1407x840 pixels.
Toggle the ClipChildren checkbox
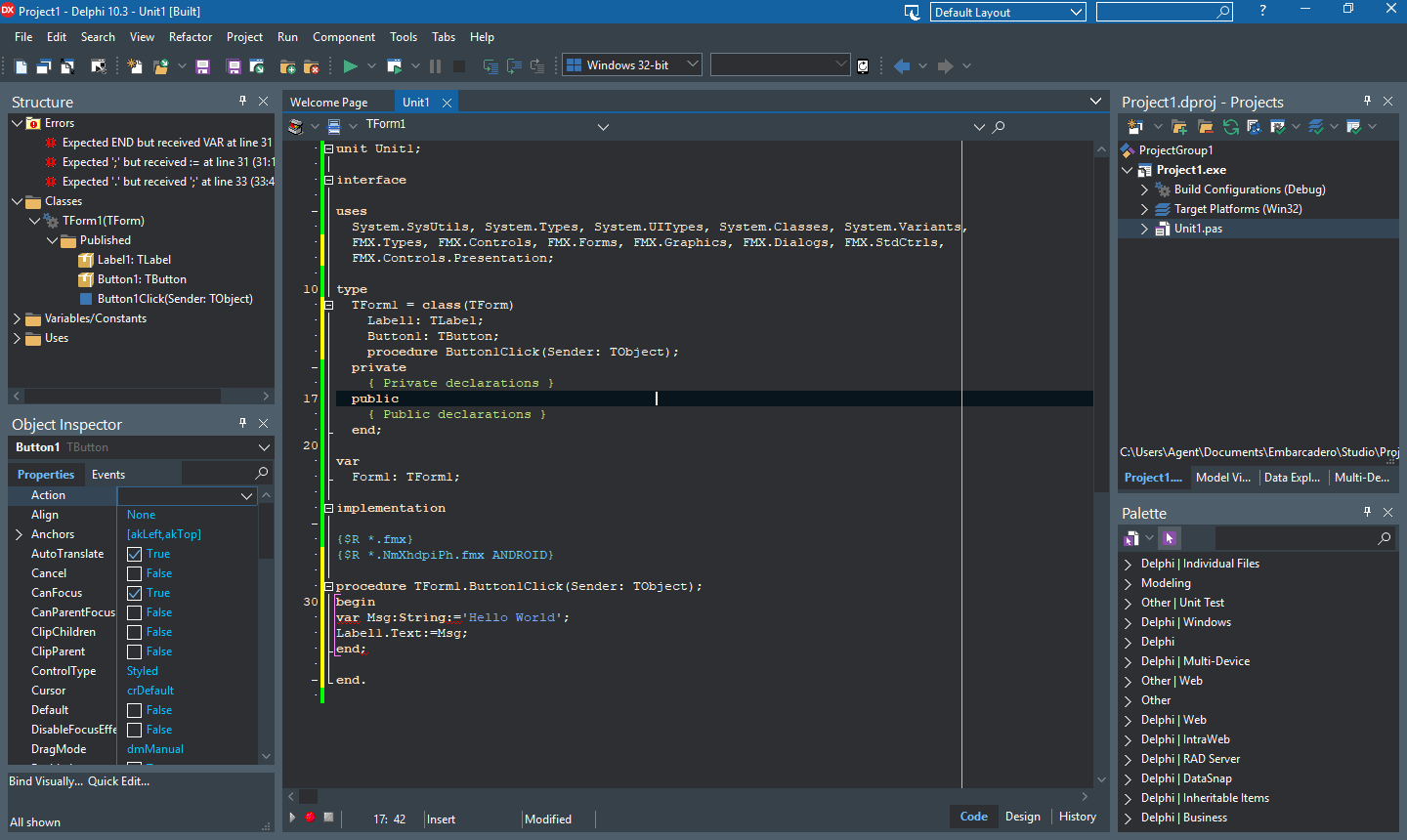coord(135,632)
